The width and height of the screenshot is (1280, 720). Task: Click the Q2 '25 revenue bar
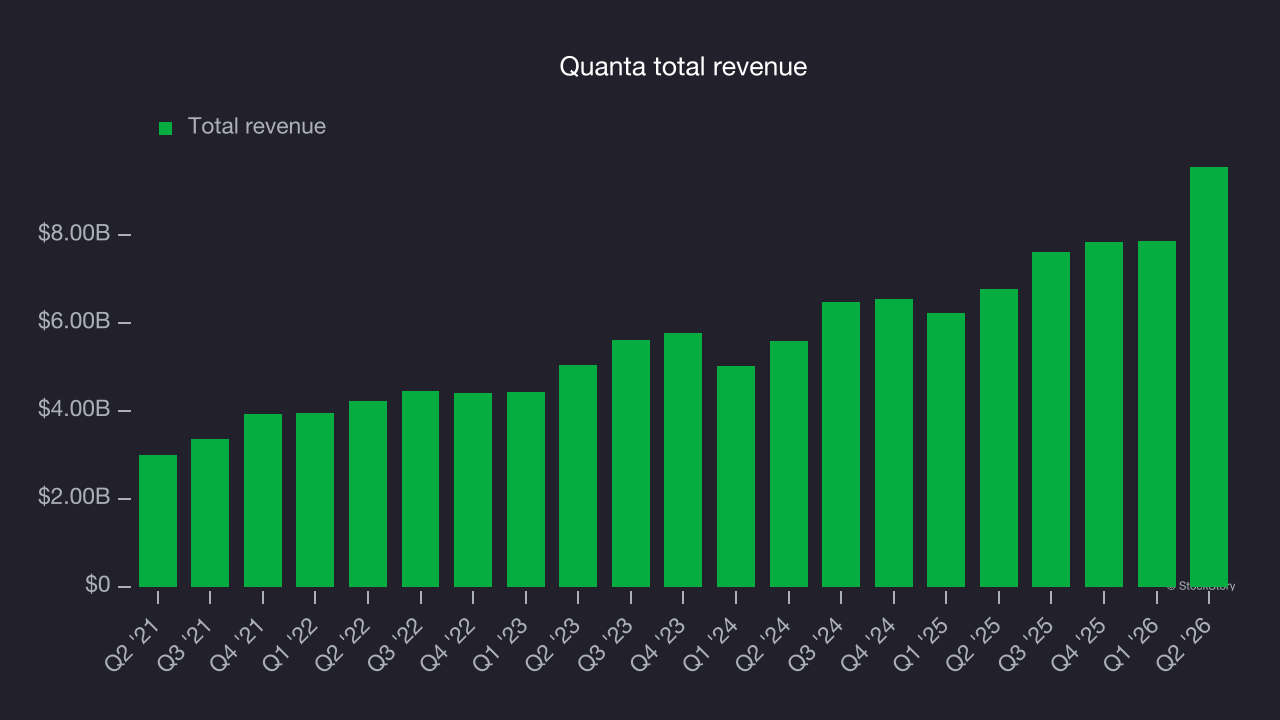(999, 438)
